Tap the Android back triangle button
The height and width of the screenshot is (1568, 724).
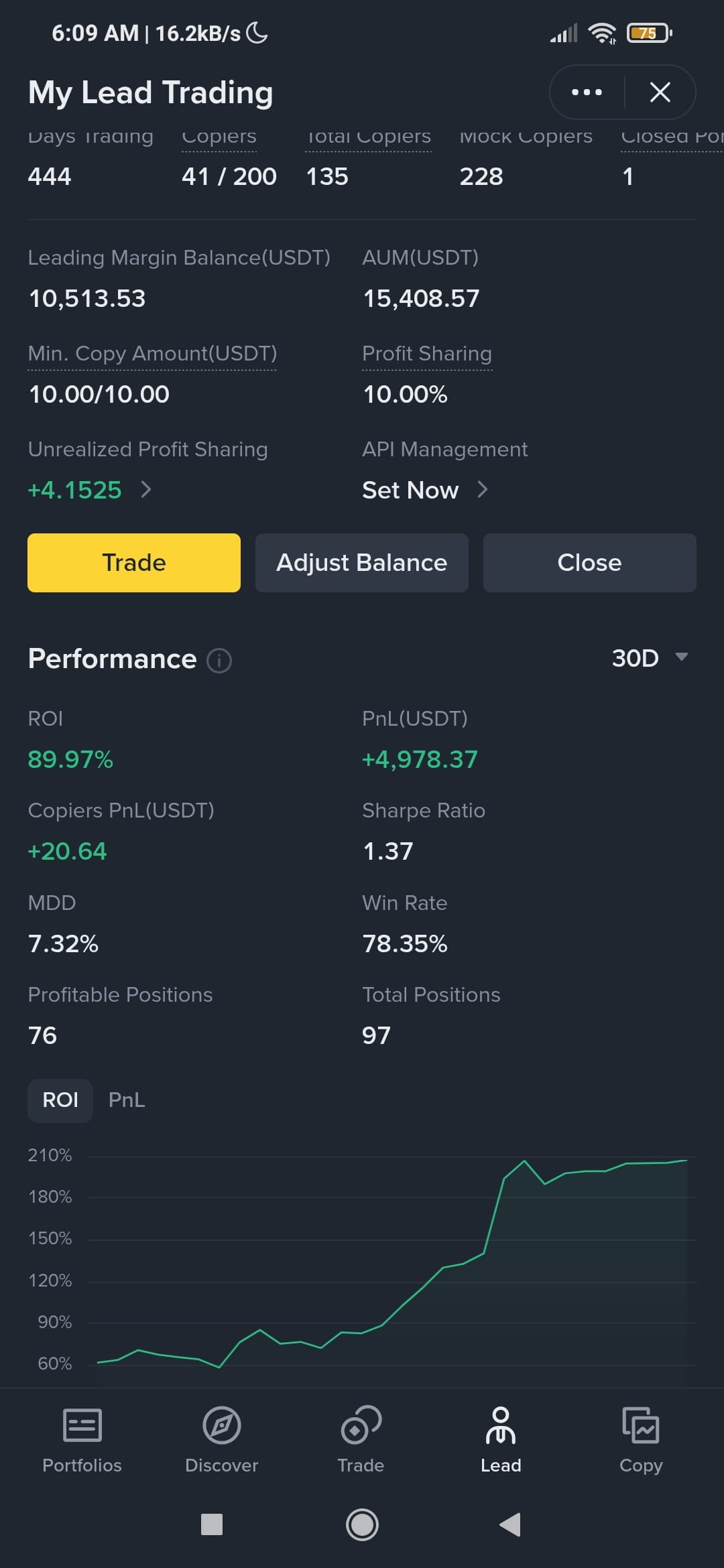(510, 1524)
